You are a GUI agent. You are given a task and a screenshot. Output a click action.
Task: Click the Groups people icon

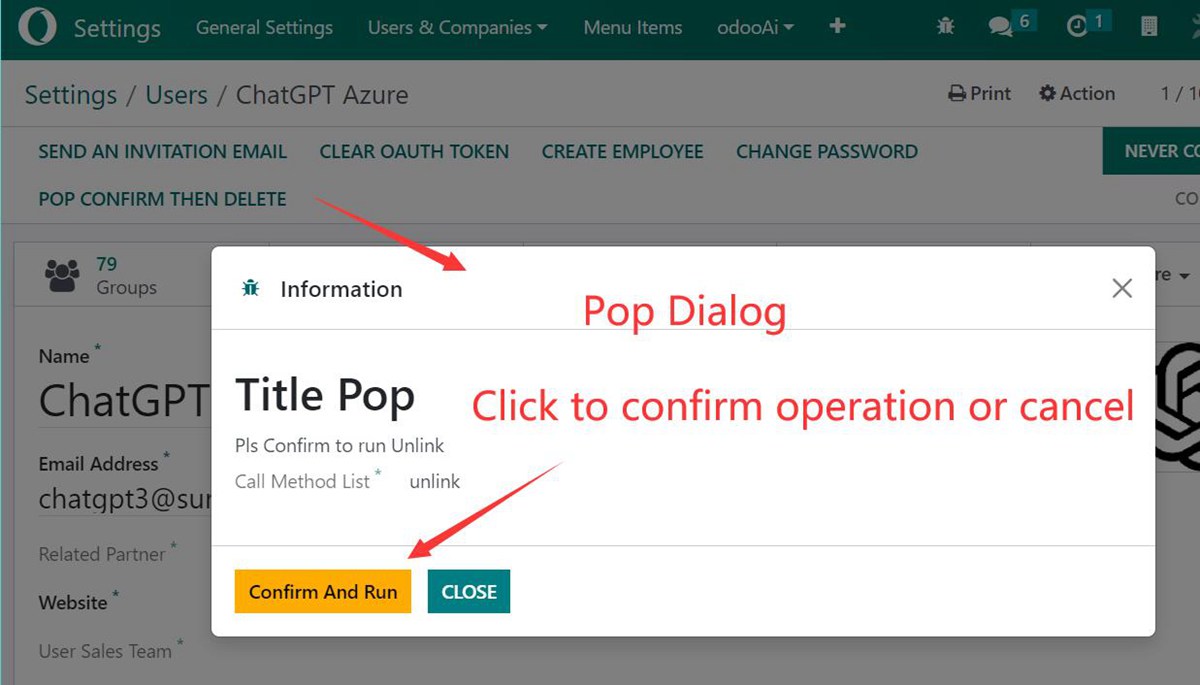[x=62, y=275]
